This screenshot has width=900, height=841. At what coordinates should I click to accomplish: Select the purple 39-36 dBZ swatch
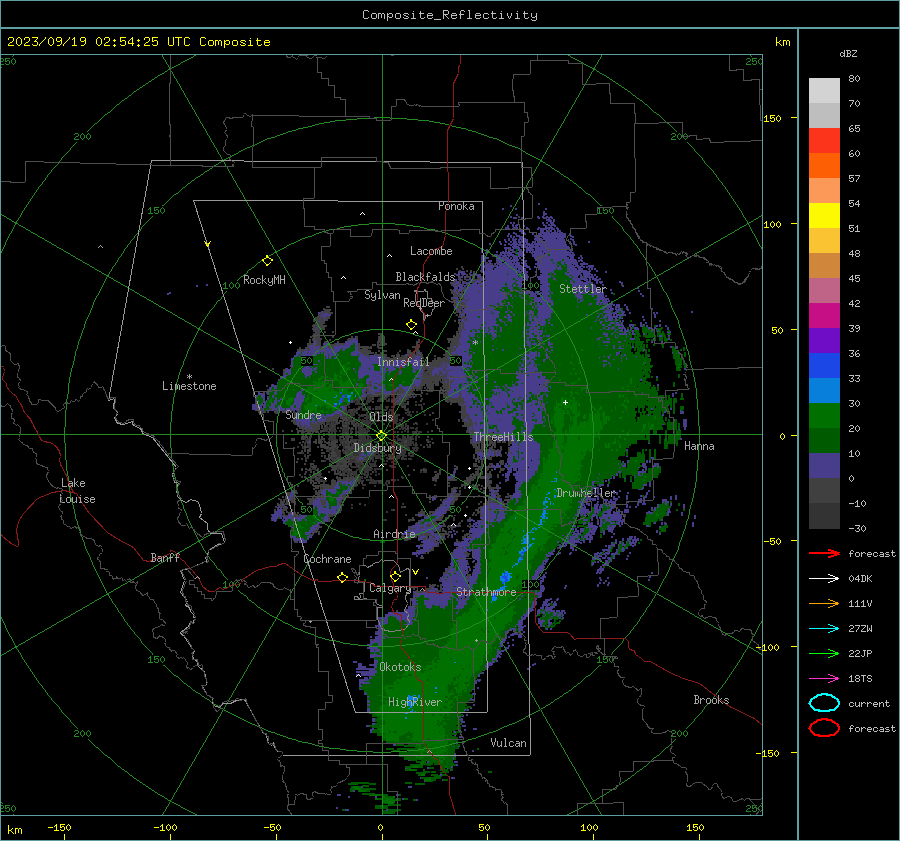tap(824, 341)
